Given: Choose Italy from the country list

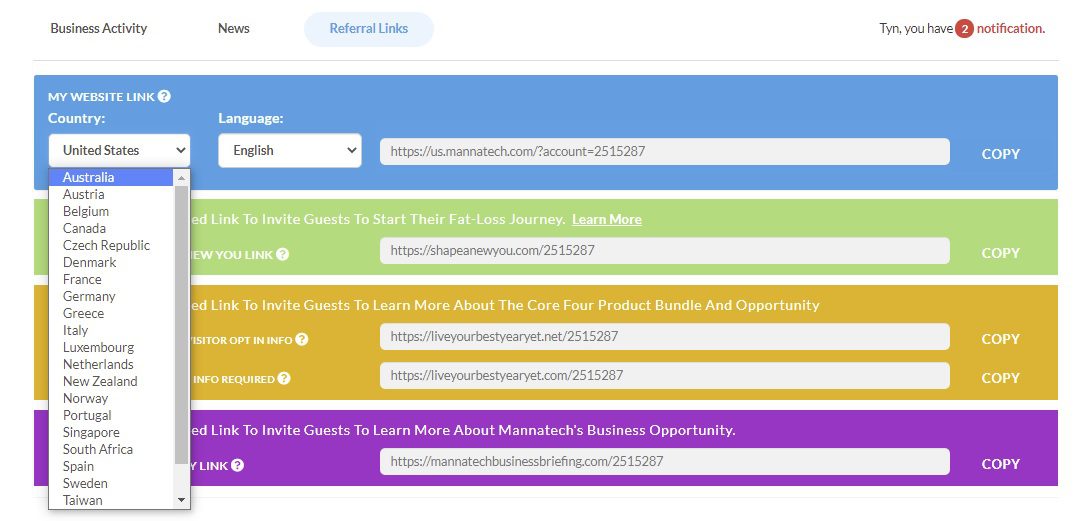Looking at the screenshot, I should pyautogui.click(x=112, y=330).
